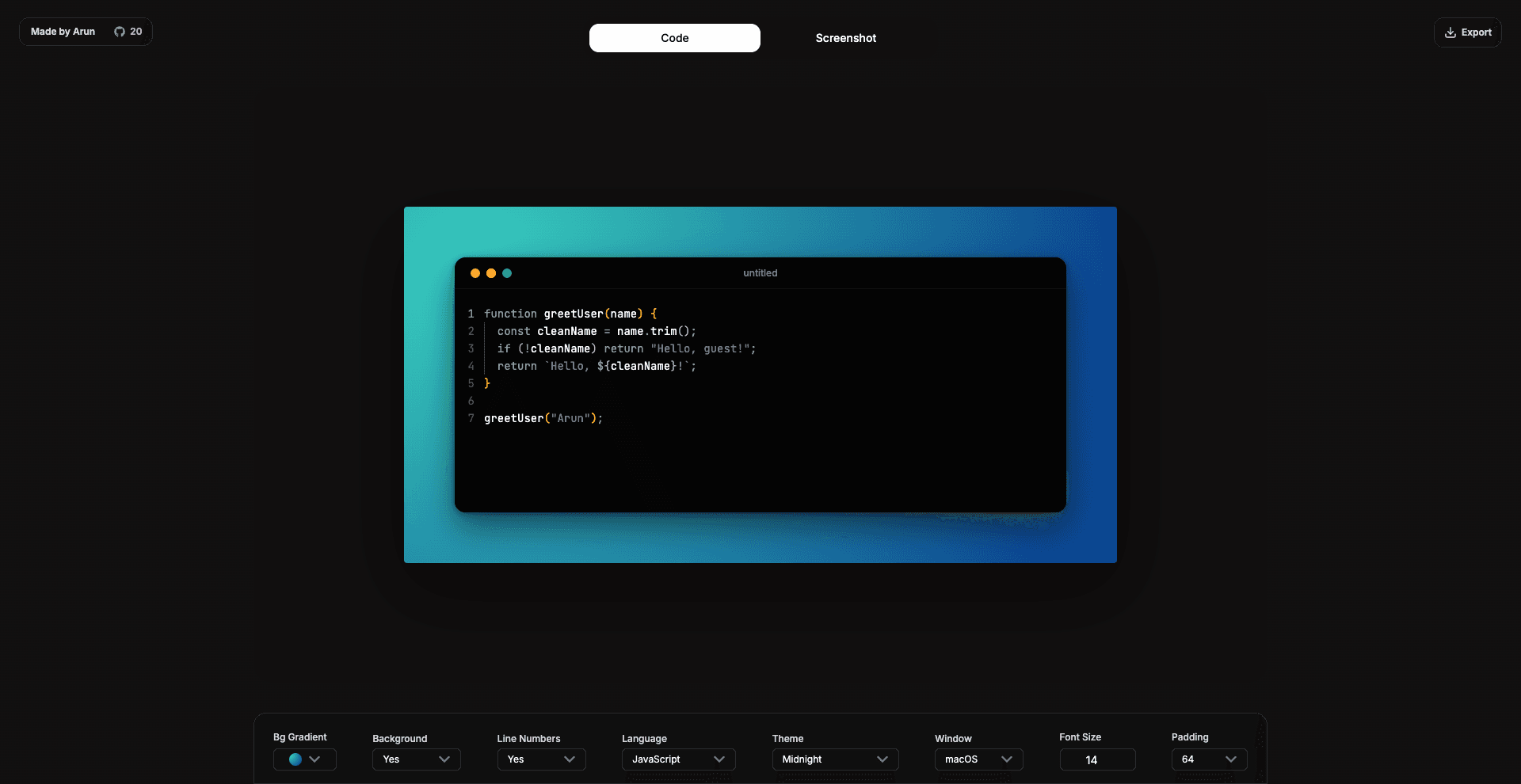Click code line 'function greetUser(name) {'
Viewport: 1521px width, 784px height.
570,314
